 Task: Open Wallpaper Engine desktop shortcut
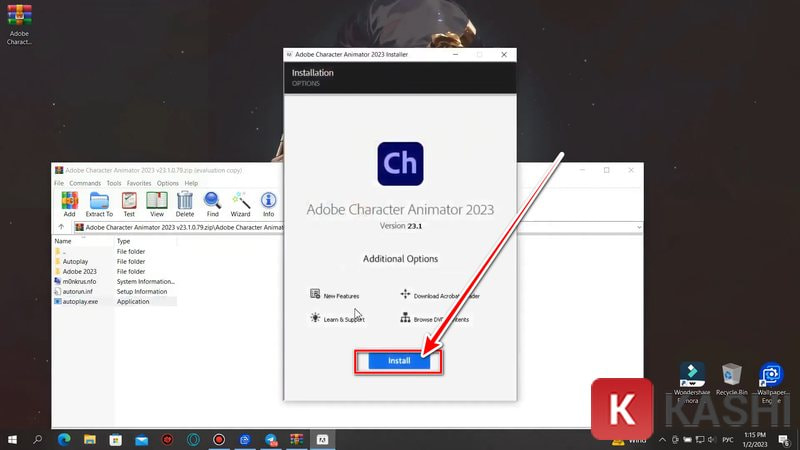click(x=771, y=383)
